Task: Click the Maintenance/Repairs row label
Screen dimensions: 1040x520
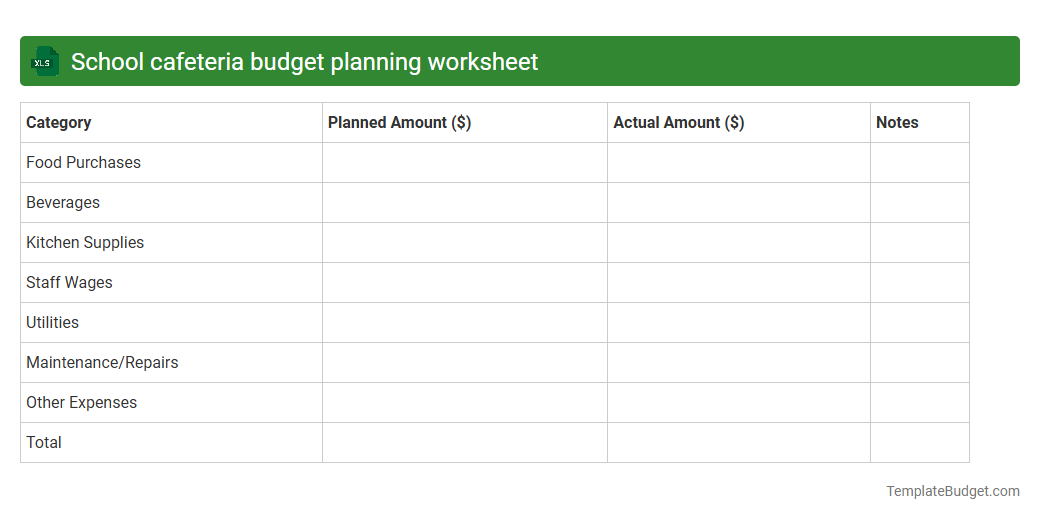Action: [x=102, y=363]
